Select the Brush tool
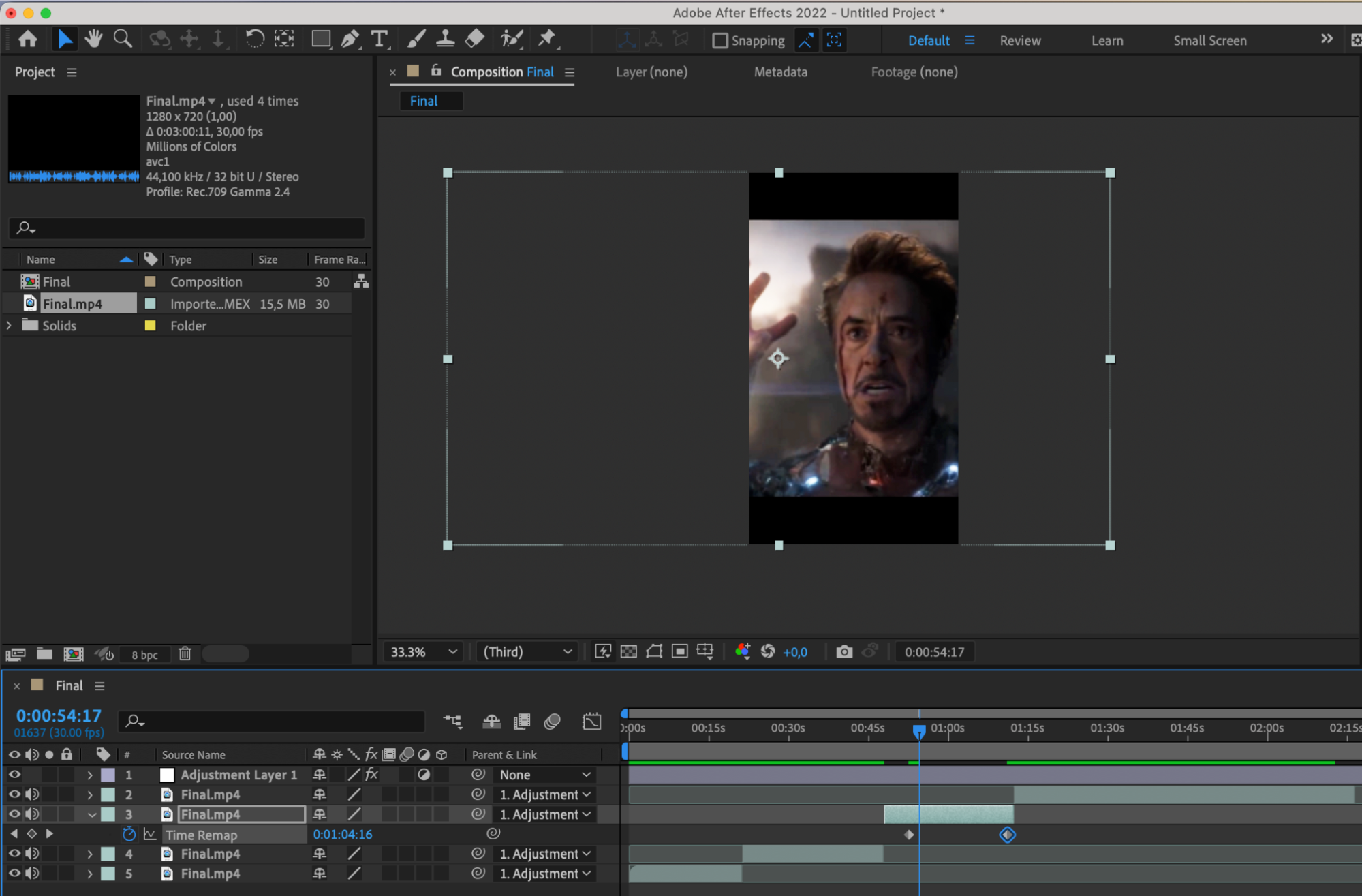This screenshot has width=1362, height=896. [416, 40]
